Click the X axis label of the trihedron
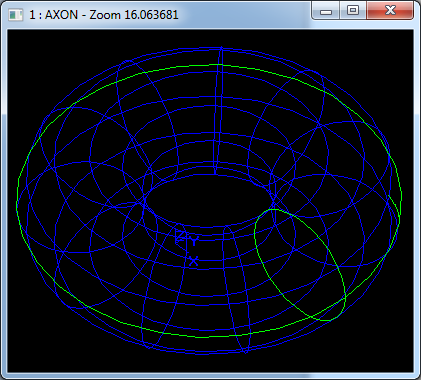Viewport: 421px width, 380px height. click(193, 261)
